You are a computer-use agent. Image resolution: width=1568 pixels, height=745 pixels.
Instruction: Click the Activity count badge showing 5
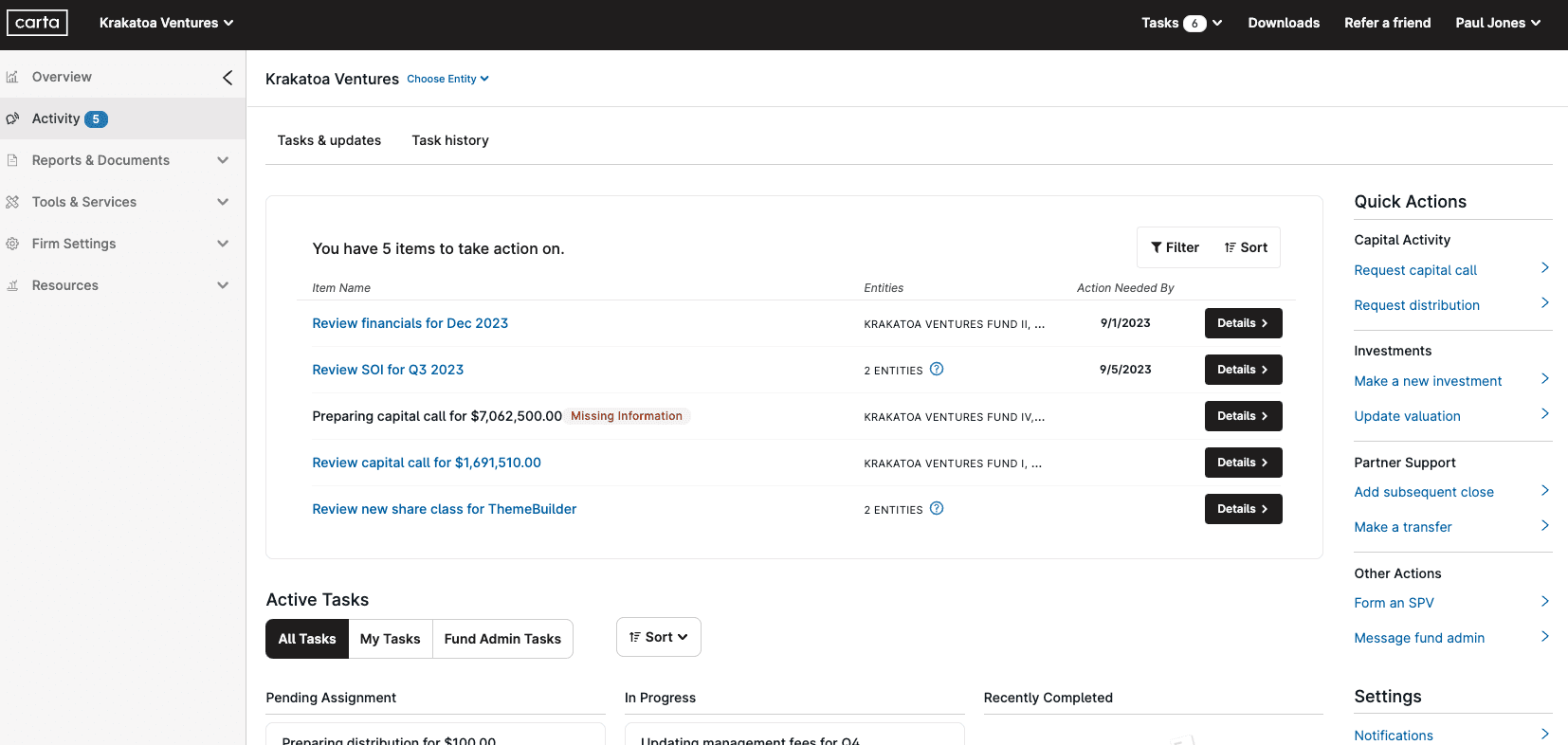pyautogui.click(x=96, y=119)
